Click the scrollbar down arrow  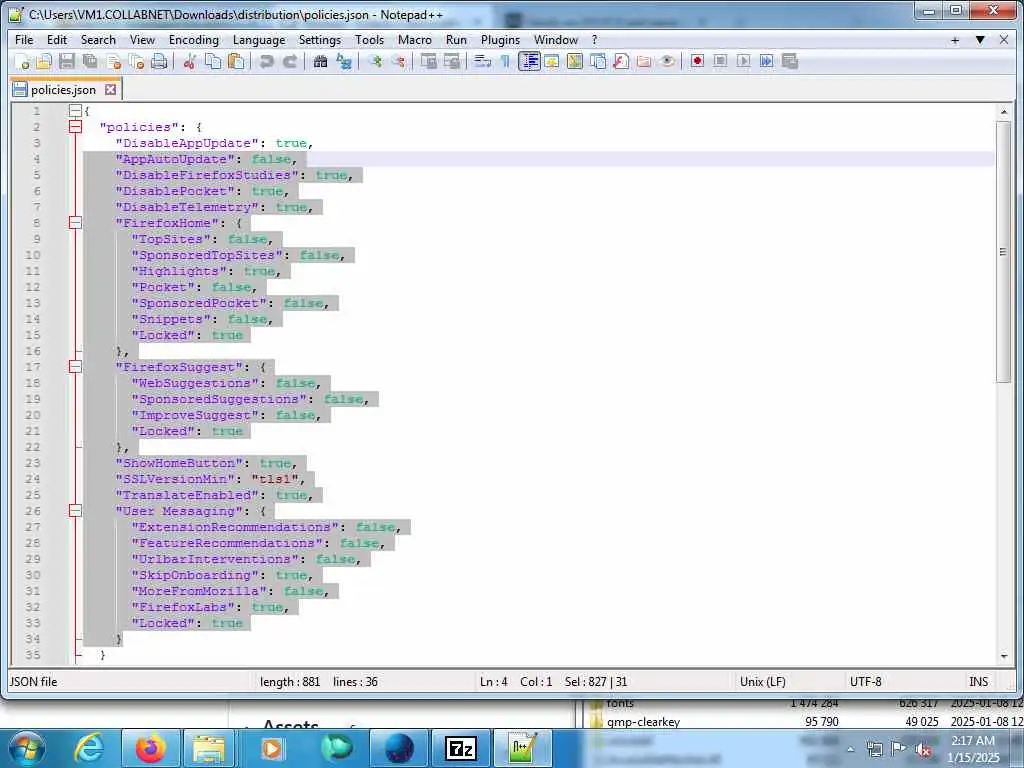[1004, 656]
